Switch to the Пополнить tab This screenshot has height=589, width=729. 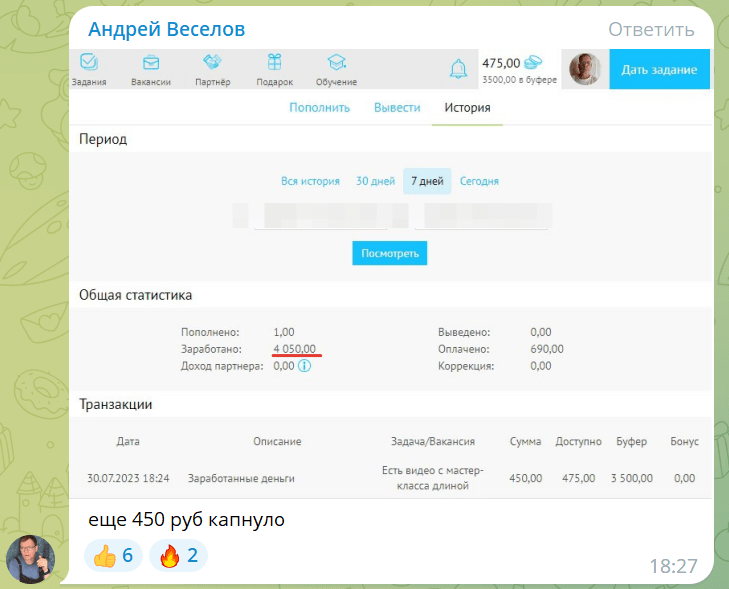(x=319, y=108)
